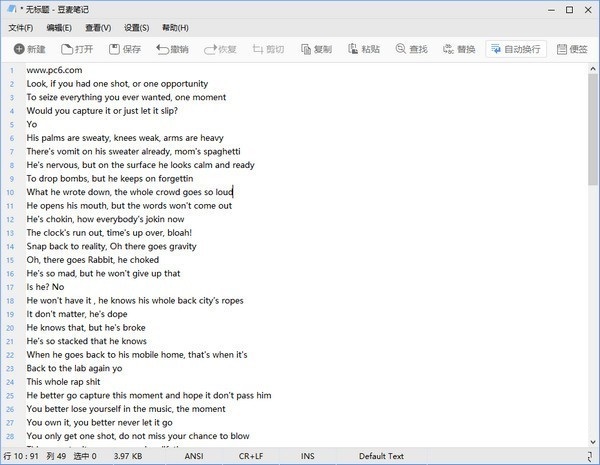Open the 帮助(H) menu

click(x=175, y=28)
